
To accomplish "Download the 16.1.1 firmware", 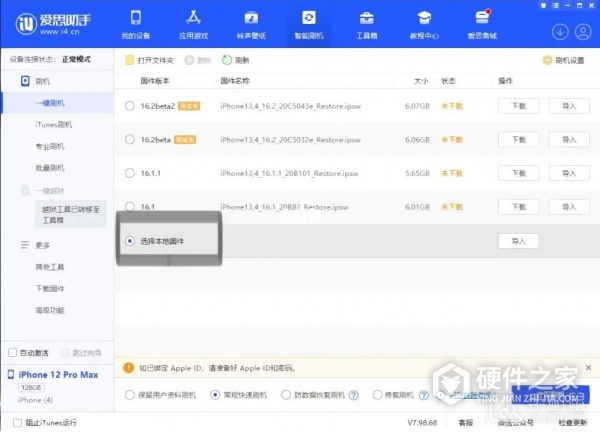I will point(518,173).
